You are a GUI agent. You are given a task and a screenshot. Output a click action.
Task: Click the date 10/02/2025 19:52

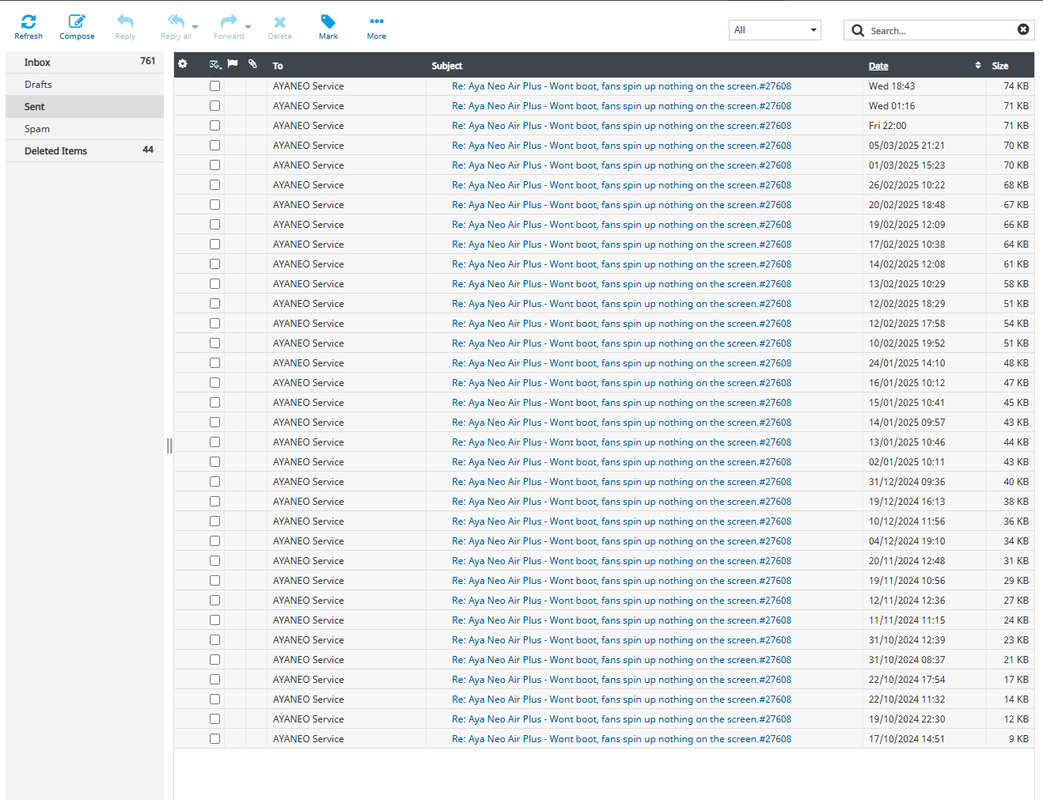click(x=907, y=343)
